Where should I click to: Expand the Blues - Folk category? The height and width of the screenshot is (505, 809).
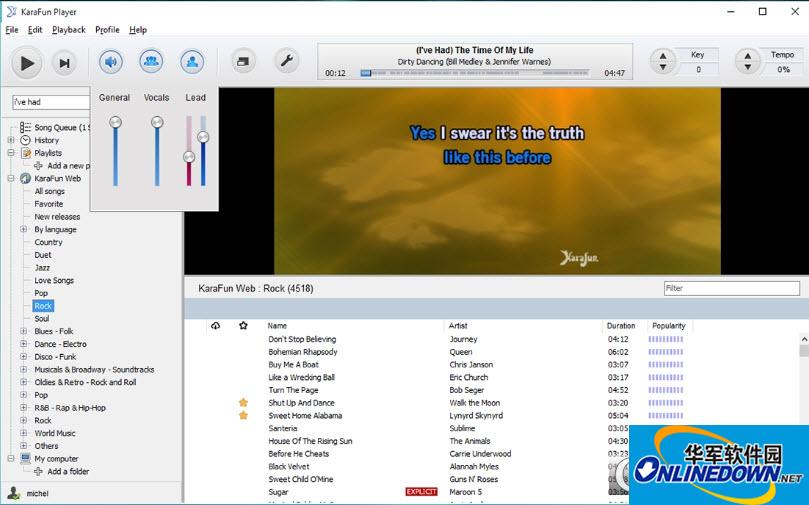click(x=24, y=331)
